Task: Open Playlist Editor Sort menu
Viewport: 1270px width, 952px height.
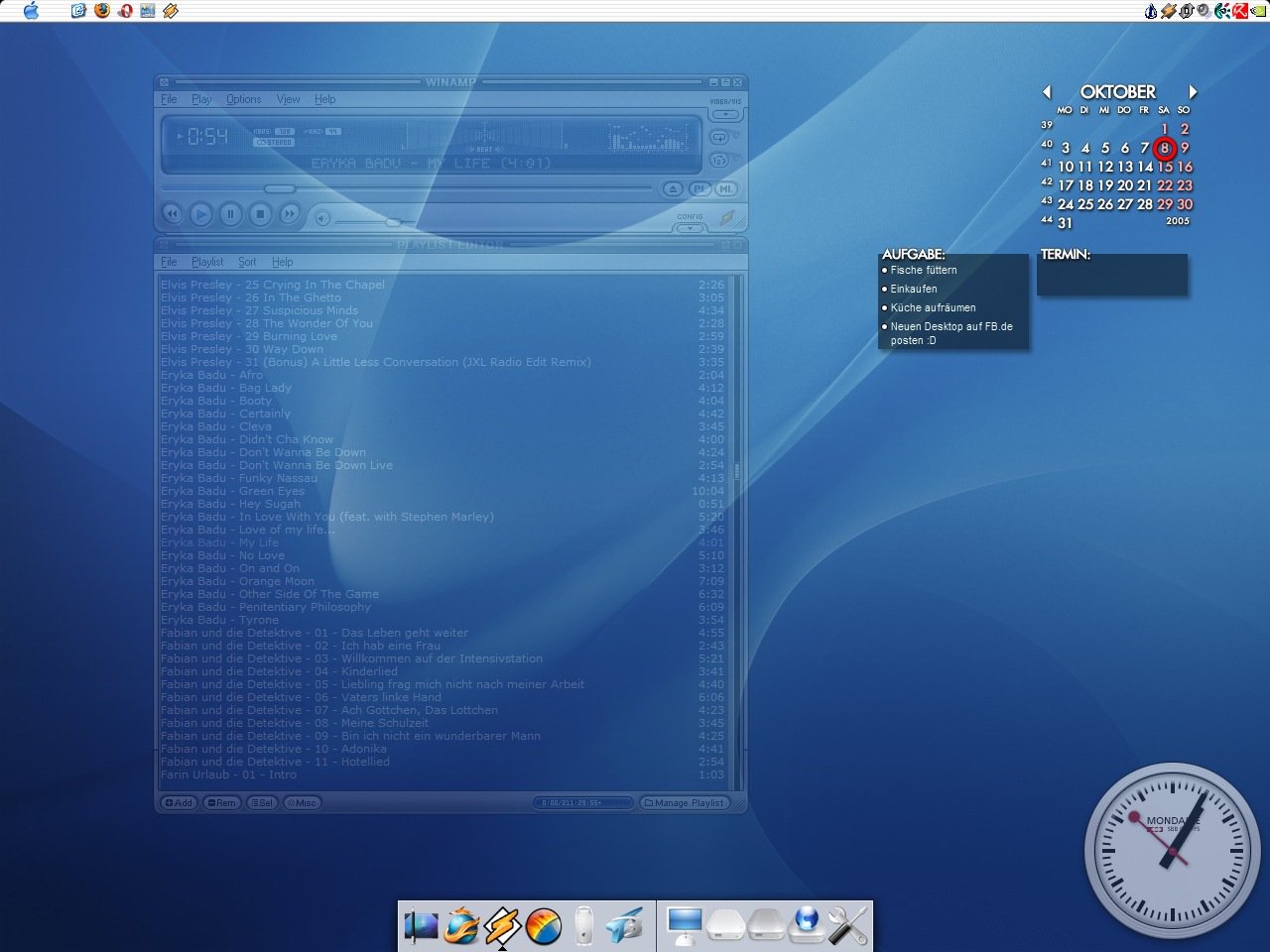Action: [247, 262]
